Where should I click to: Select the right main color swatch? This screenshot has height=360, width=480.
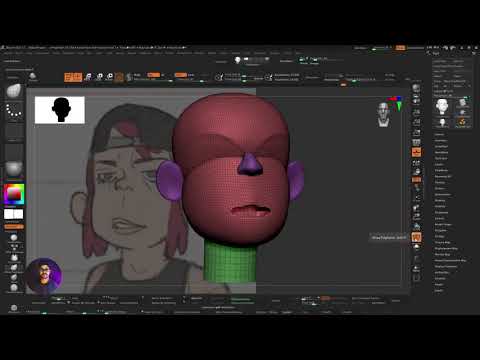click(19, 214)
